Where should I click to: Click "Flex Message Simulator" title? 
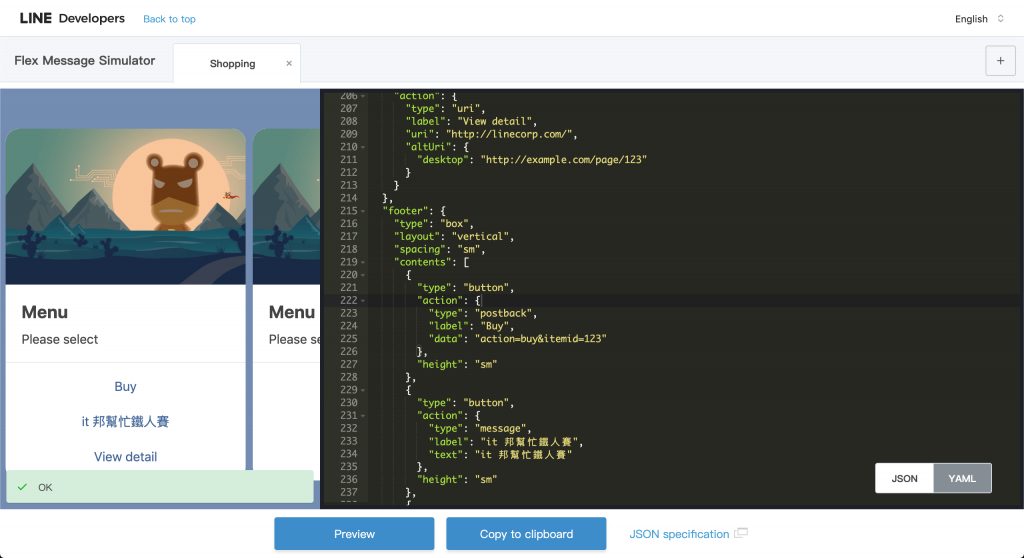pos(85,60)
